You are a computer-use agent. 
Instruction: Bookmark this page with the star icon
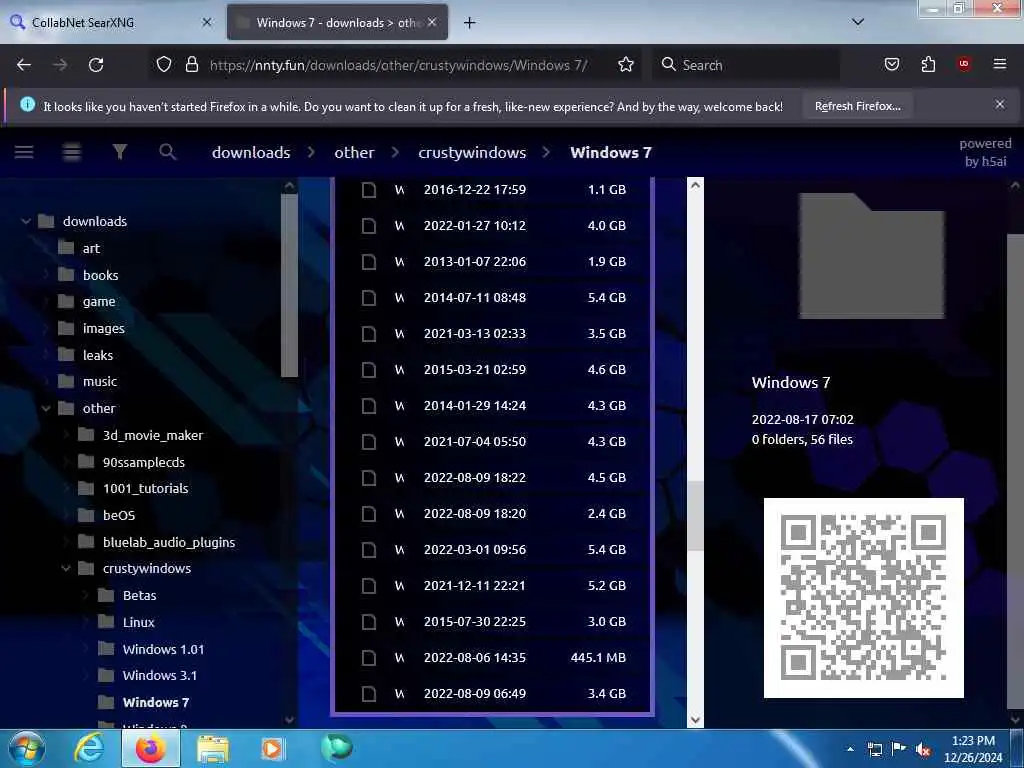[x=626, y=65]
